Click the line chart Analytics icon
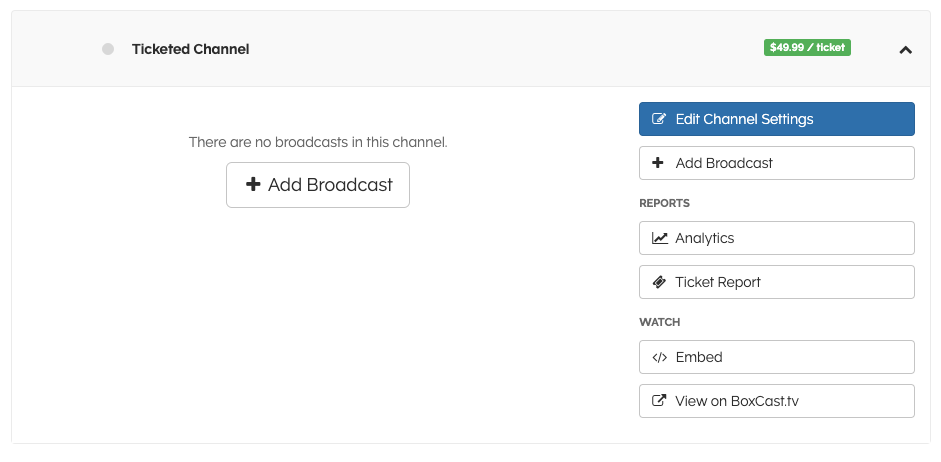The width and height of the screenshot is (941, 462). [659, 238]
